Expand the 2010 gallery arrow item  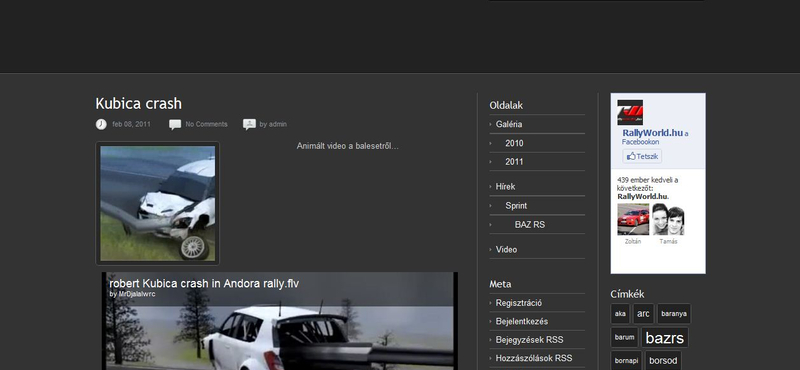click(514, 143)
